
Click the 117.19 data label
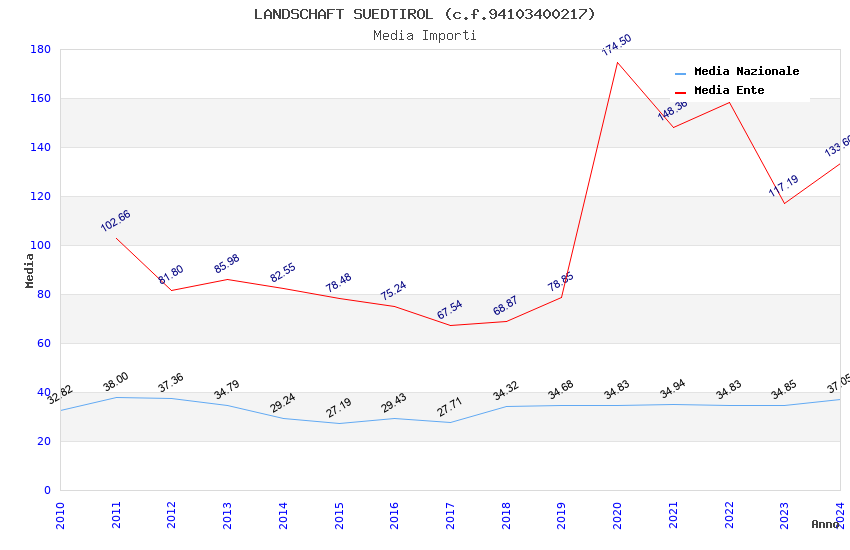tap(783, 185)
